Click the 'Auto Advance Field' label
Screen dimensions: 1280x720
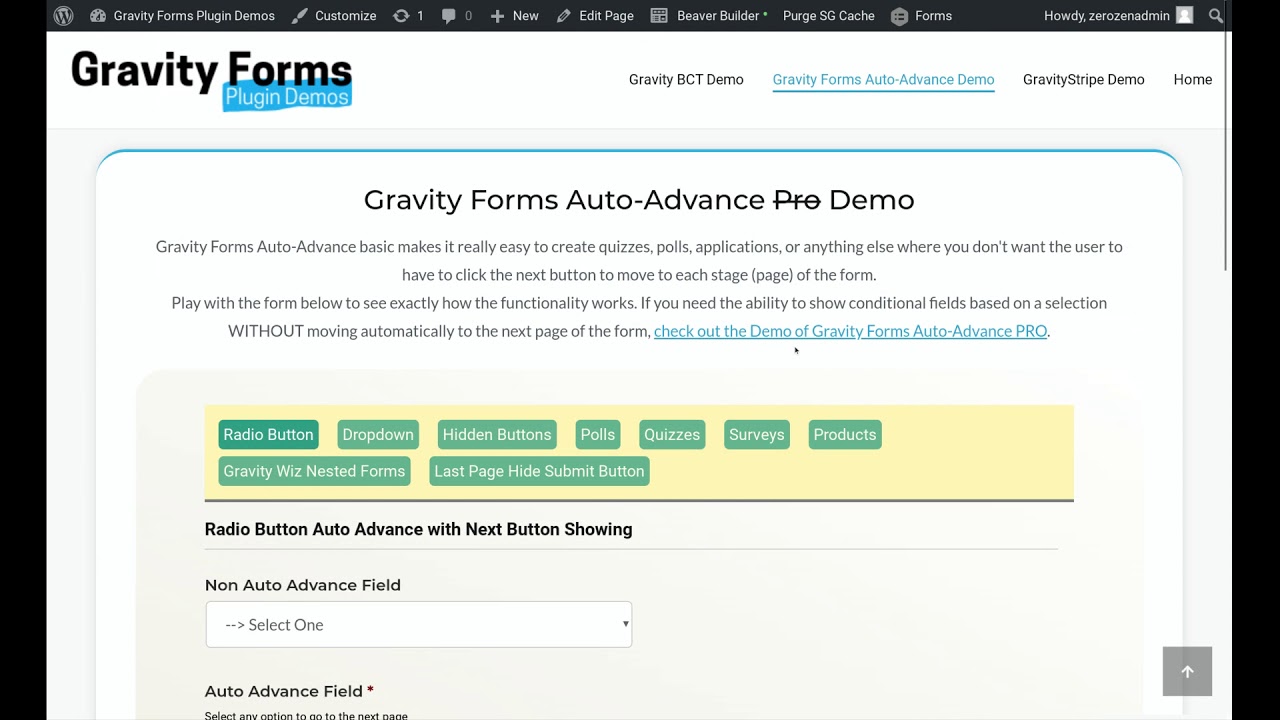284,691
